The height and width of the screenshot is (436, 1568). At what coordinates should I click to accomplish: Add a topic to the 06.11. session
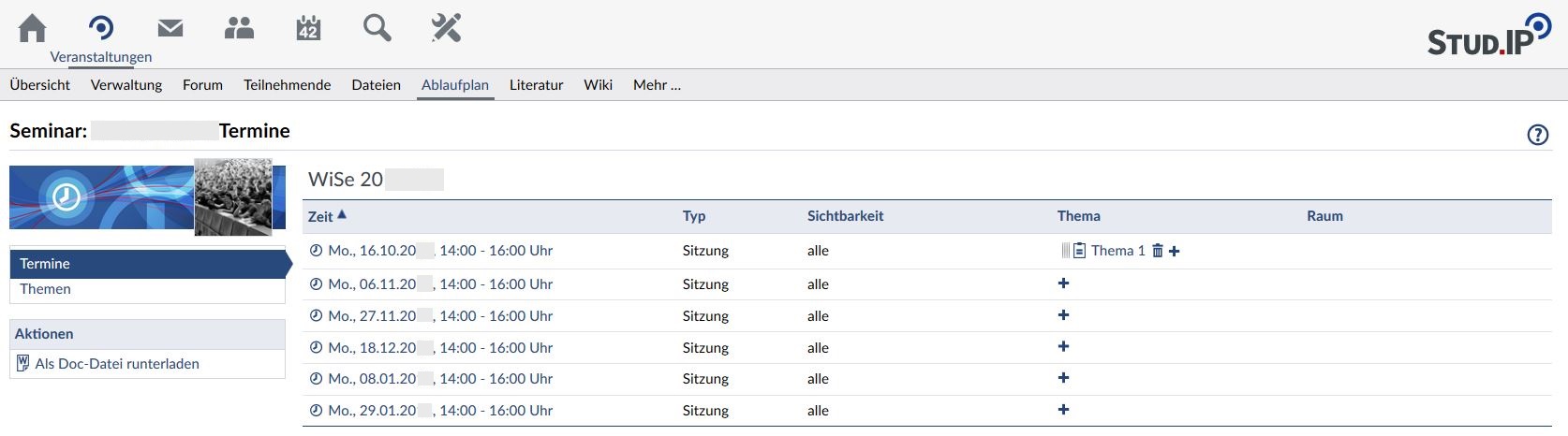(1063, 283)
